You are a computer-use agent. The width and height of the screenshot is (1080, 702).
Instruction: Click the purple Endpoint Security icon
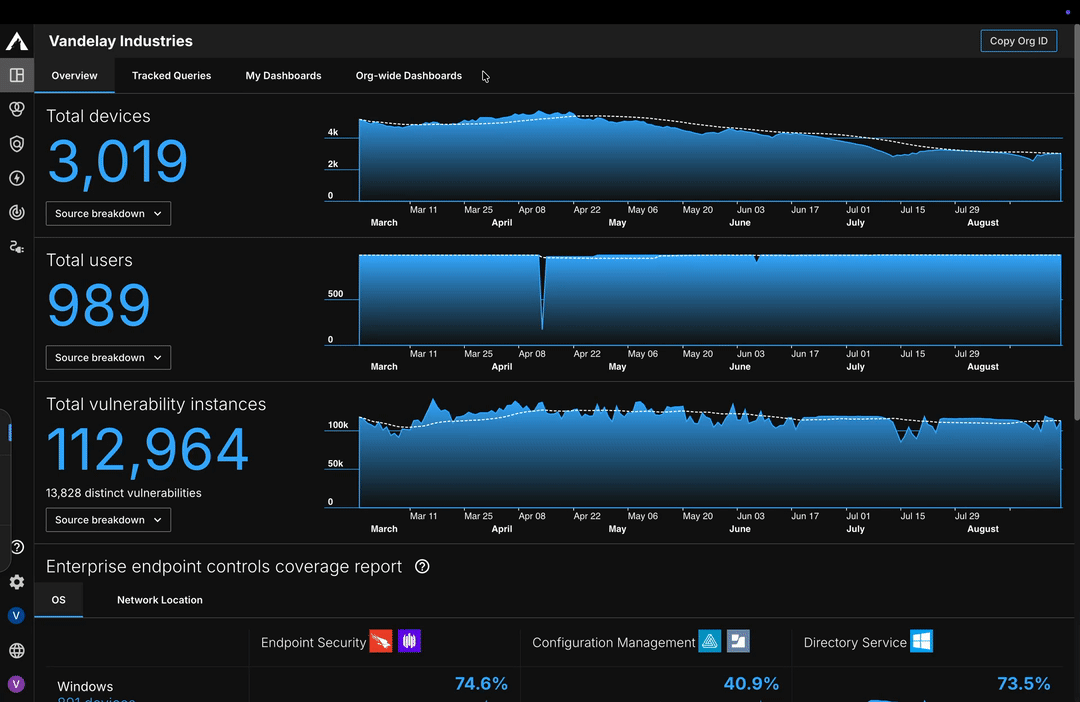pyautogui.click(x=409, y=641)
